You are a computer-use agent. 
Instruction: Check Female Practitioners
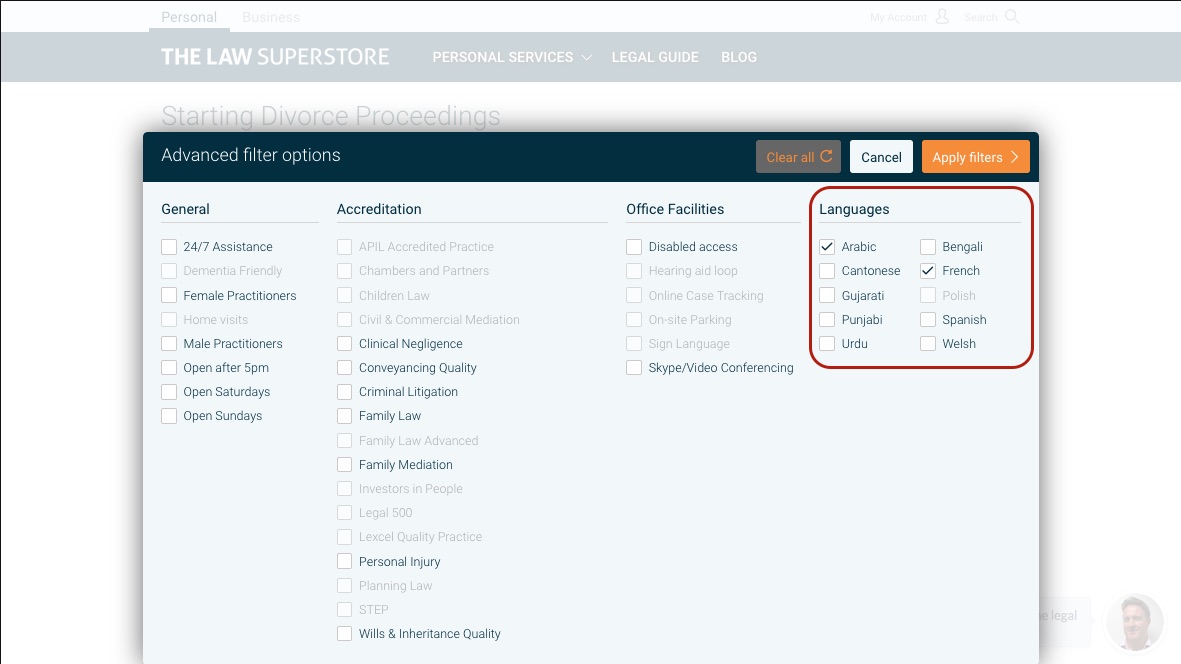tap(169, 295)
